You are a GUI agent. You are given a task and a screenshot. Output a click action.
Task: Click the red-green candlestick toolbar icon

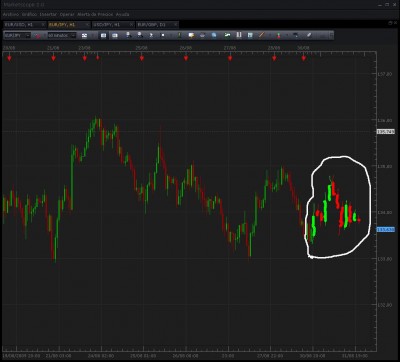click(278, 35)
